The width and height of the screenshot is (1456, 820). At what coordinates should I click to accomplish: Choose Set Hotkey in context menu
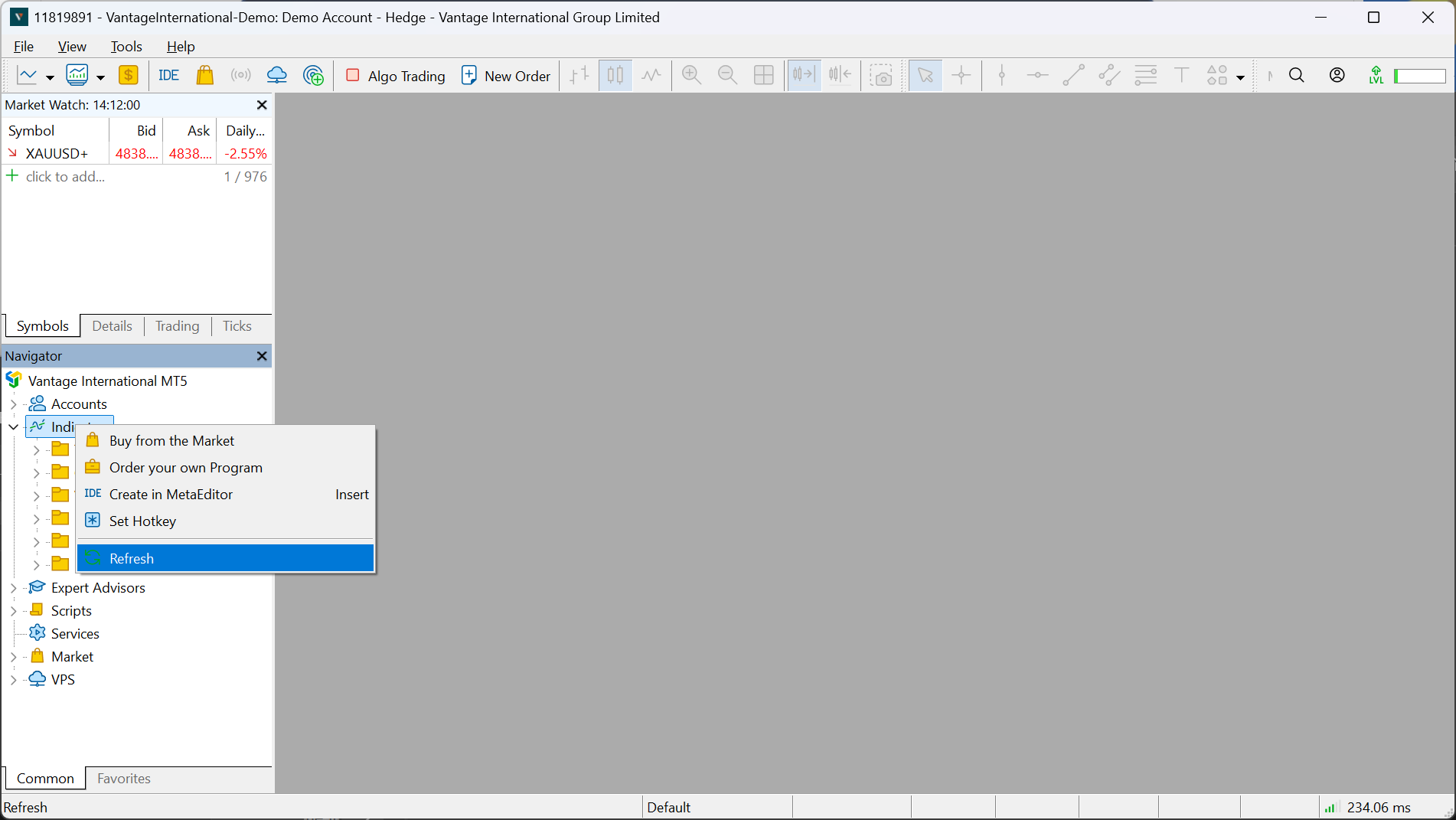point(226,521)
